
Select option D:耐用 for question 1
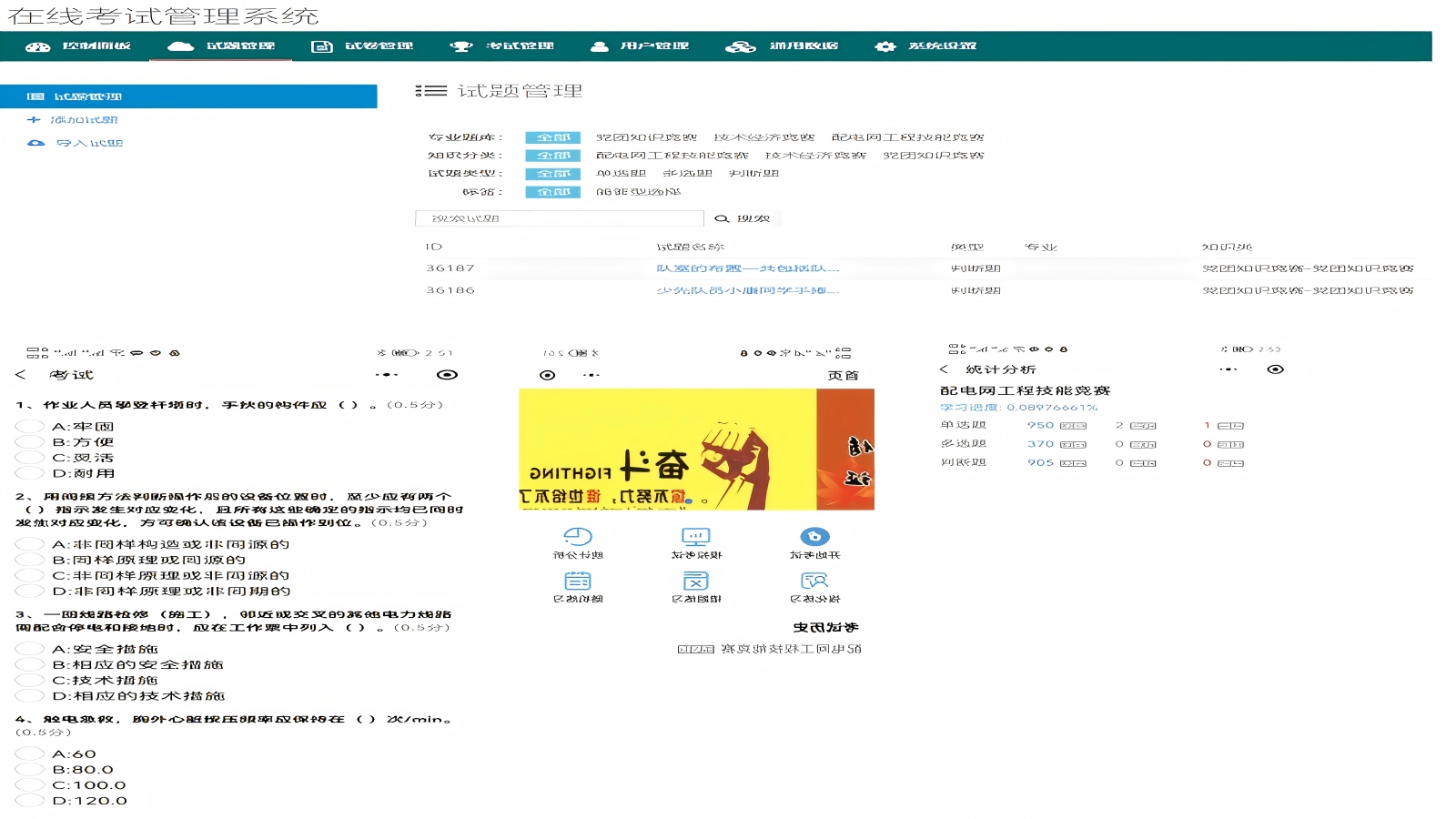coord(30,473)
